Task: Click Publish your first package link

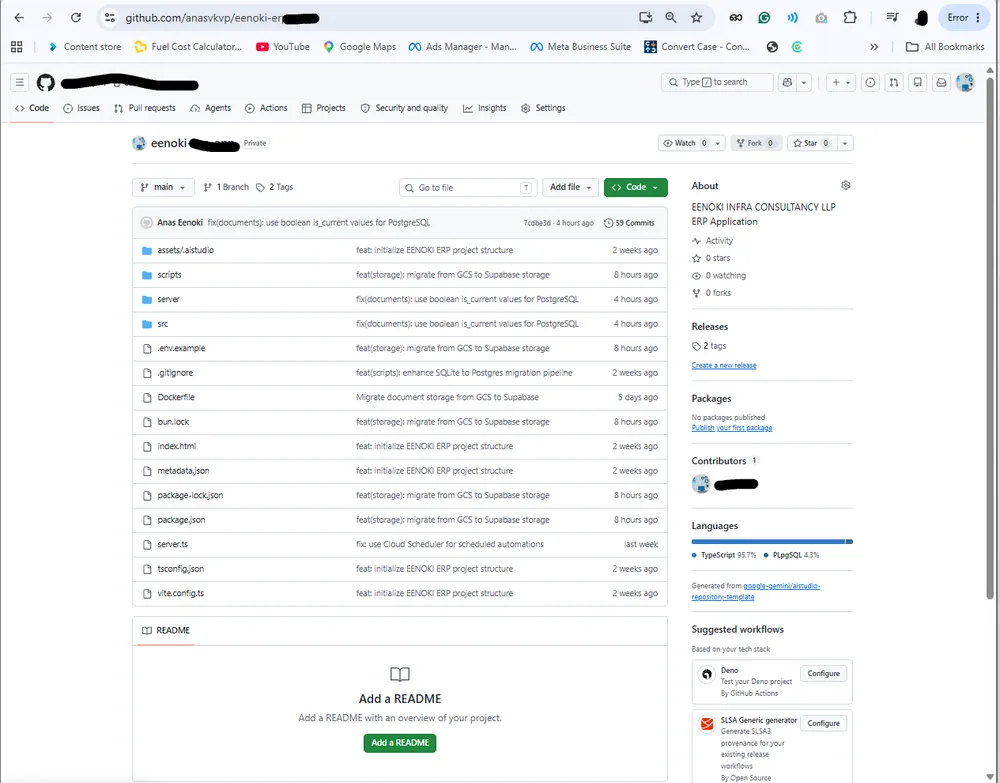Action: (732, 428)
